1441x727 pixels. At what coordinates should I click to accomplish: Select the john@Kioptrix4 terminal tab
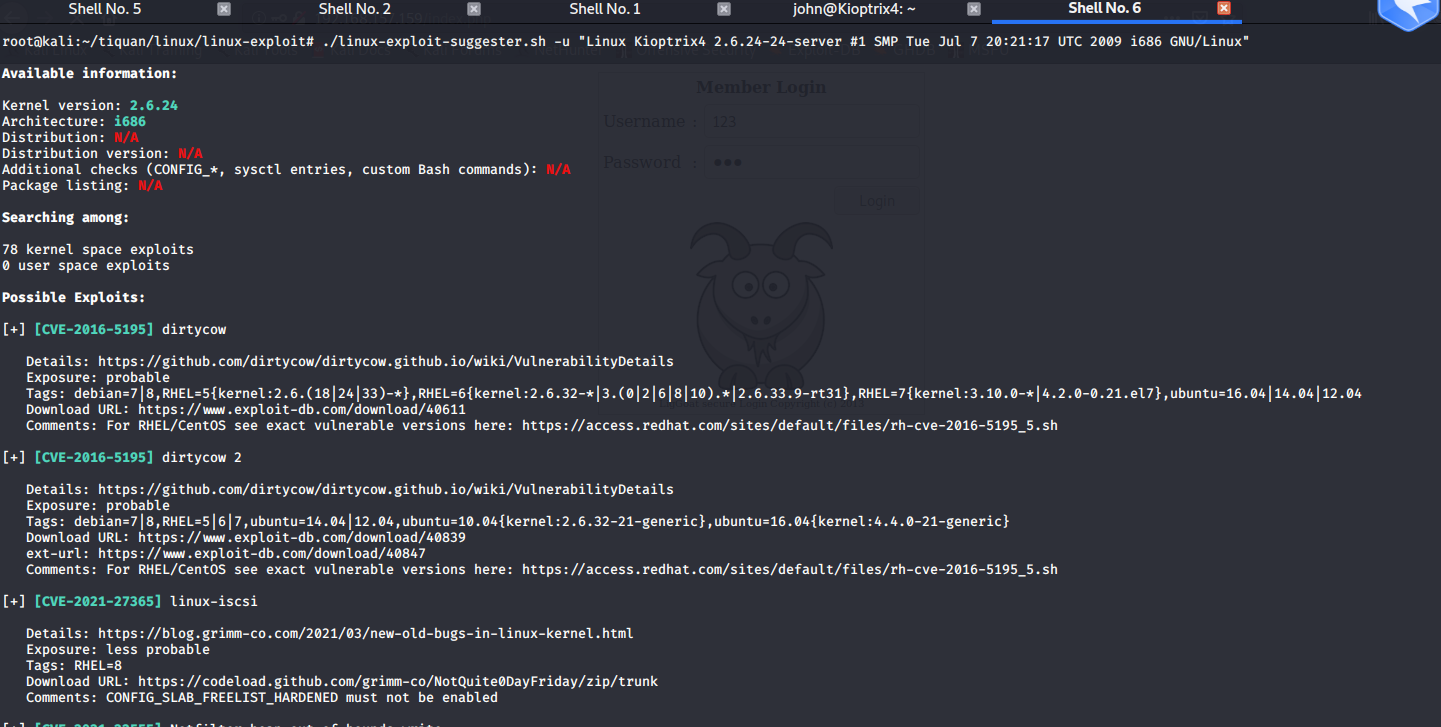pyautogui.click(x=854, y=8)
